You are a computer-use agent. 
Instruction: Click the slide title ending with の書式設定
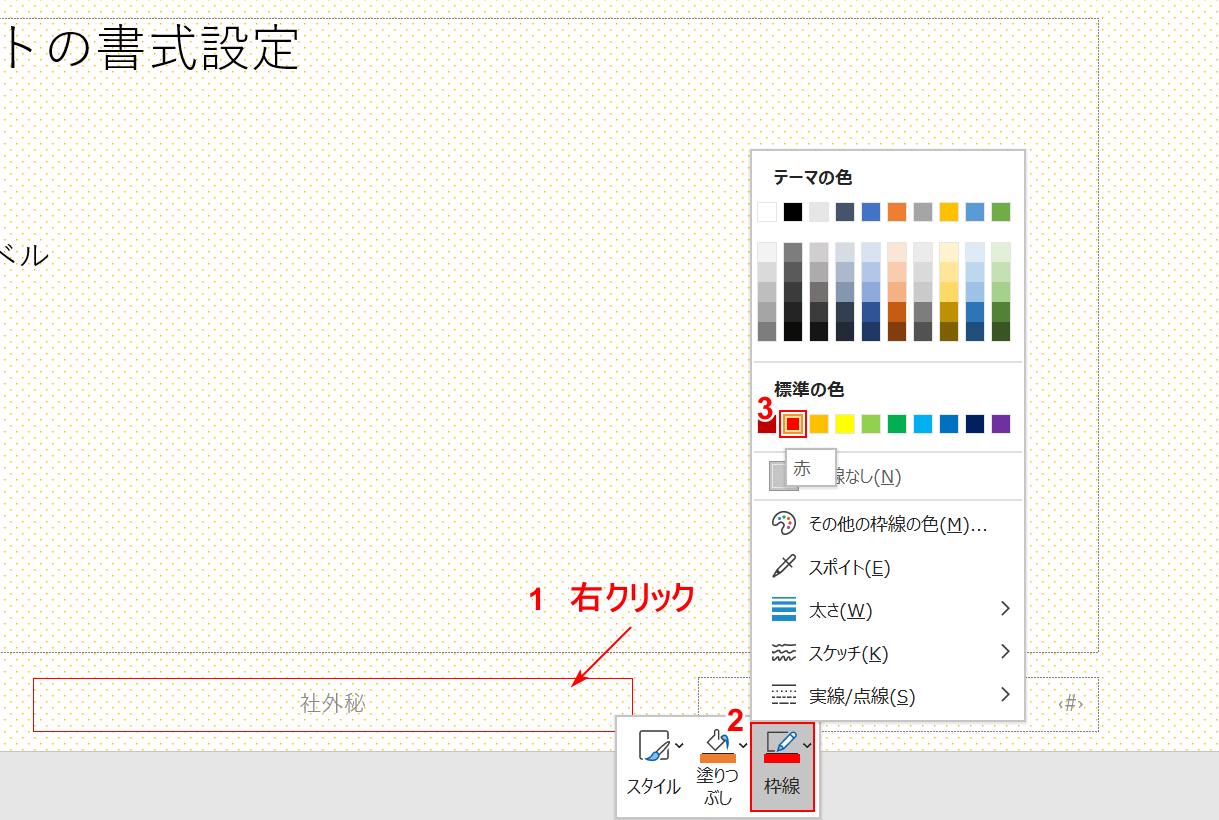click(x=150, y=47)
